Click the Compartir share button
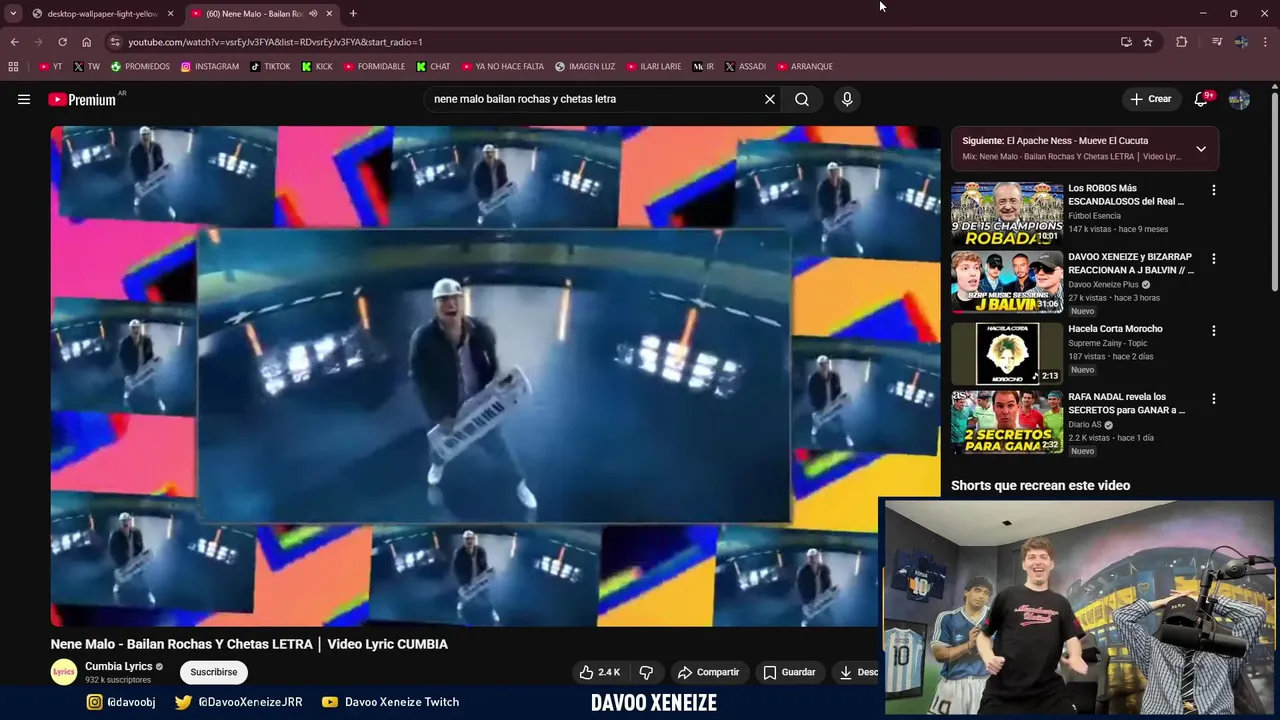Screen dimensions: 1280x720 pos(708,672)
